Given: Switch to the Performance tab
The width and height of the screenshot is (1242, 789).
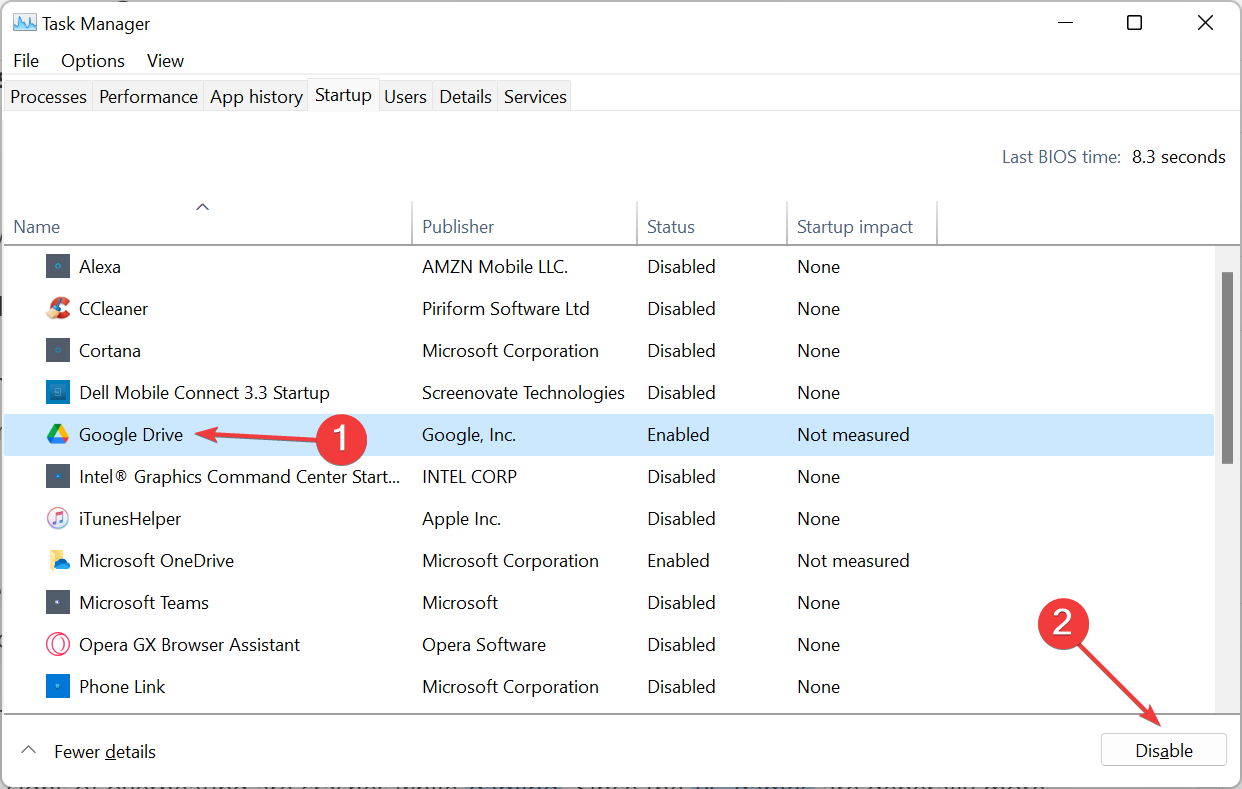Looking at the screenshot, I should 148,96.
